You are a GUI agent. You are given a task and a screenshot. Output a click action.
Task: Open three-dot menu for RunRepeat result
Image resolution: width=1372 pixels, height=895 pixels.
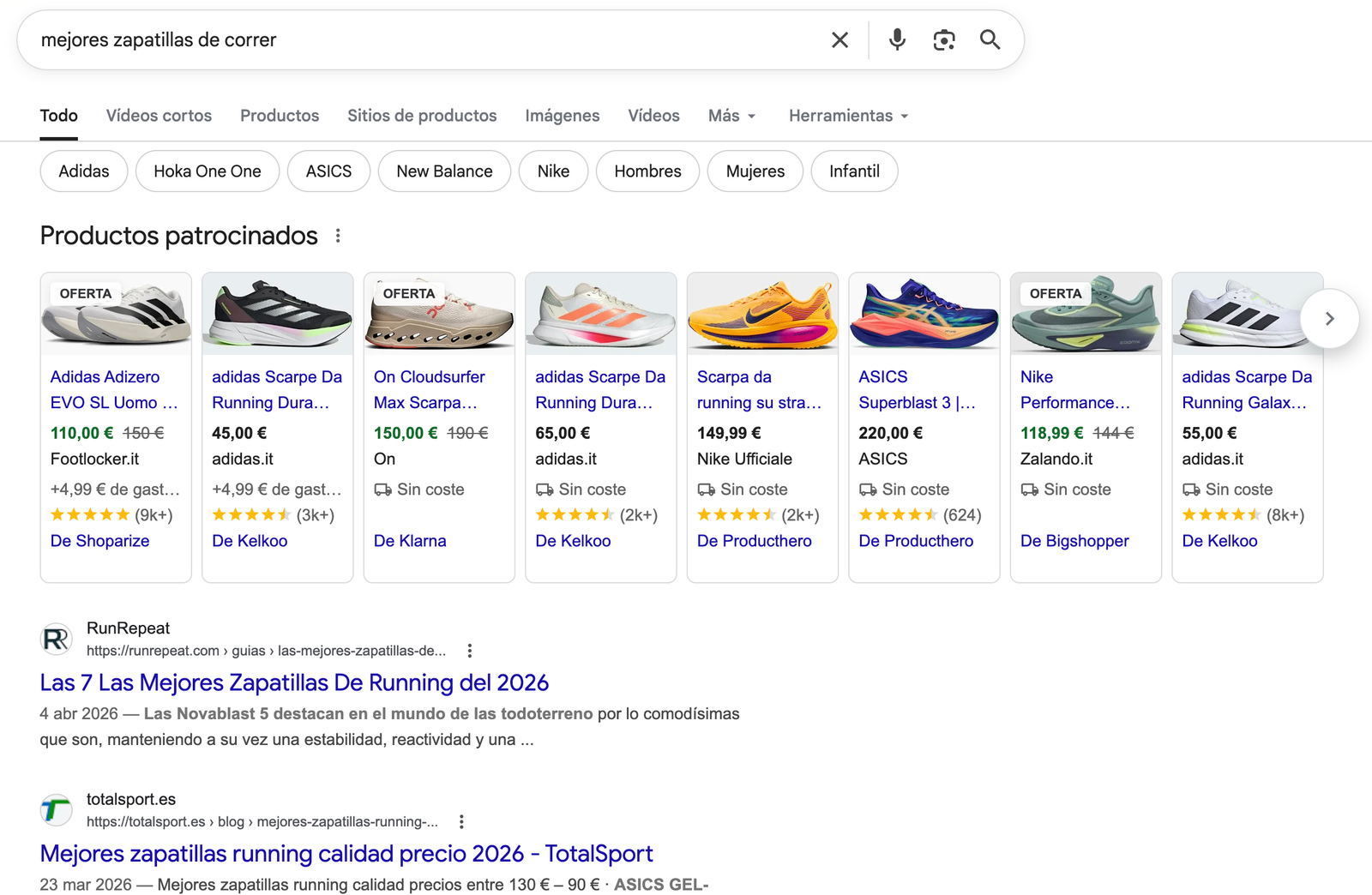tap(469, 651)
